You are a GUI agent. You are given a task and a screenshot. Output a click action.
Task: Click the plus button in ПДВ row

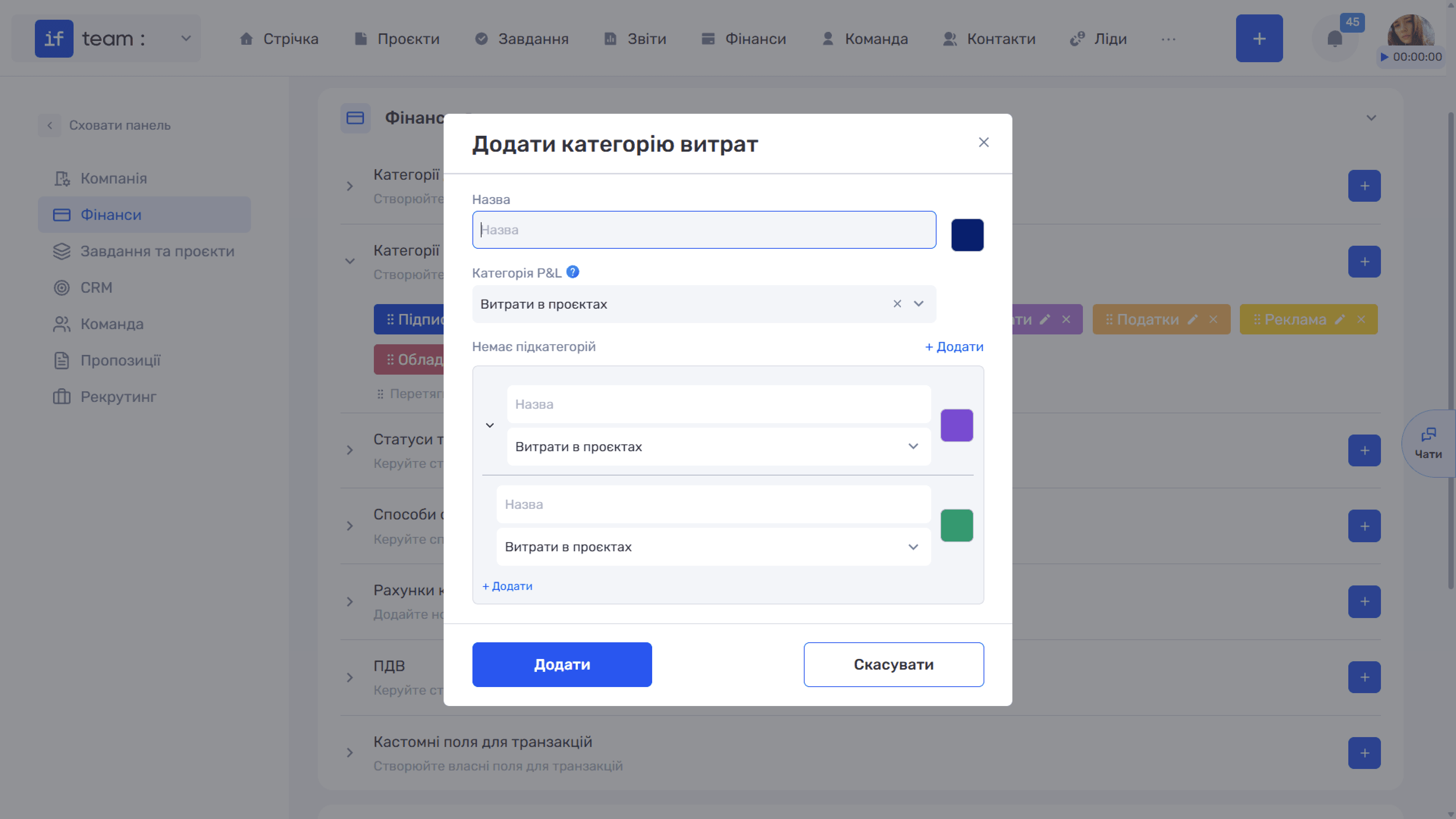click(x=1364, y=677)
